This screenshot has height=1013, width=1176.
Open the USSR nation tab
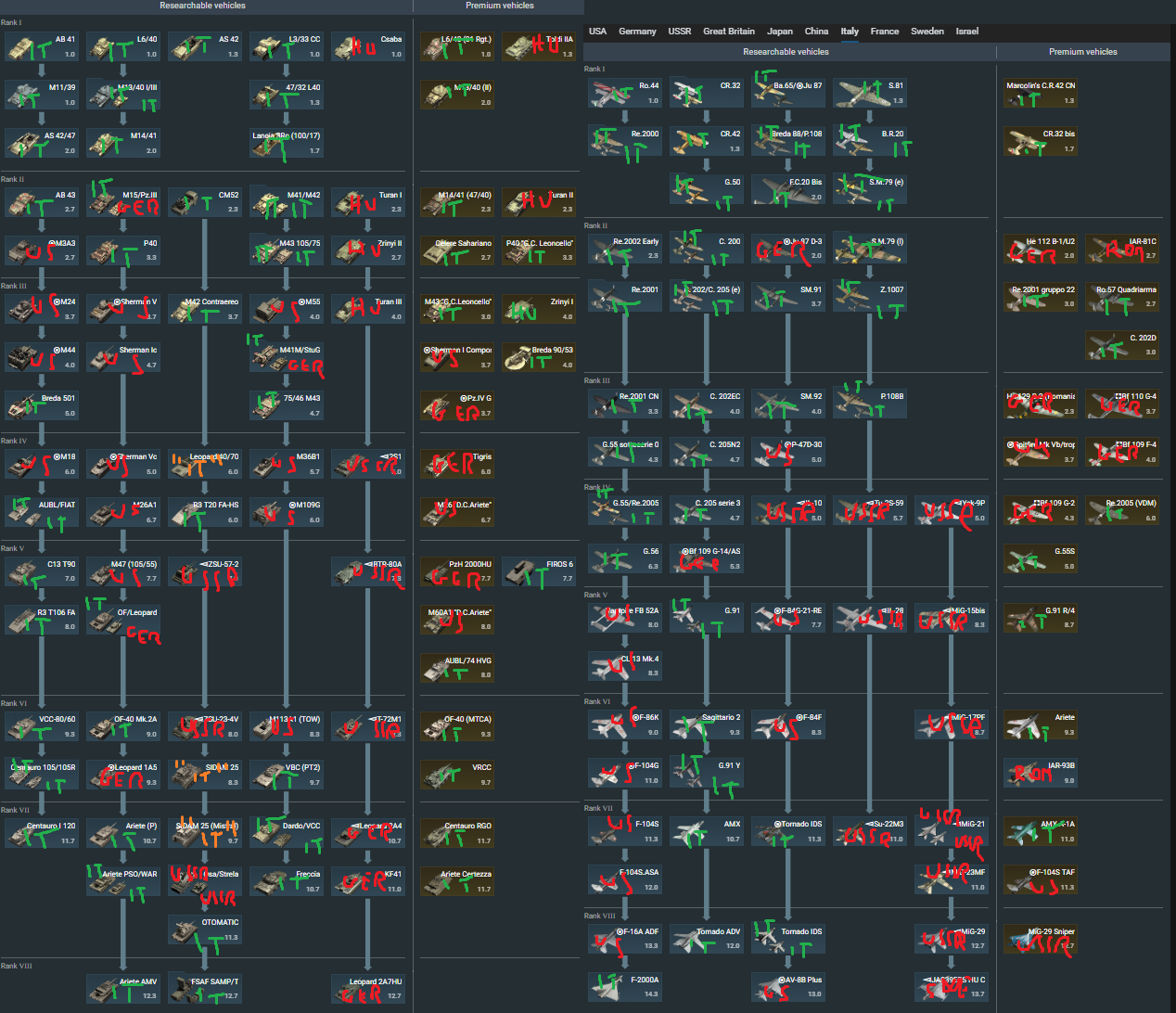[680, 31]
